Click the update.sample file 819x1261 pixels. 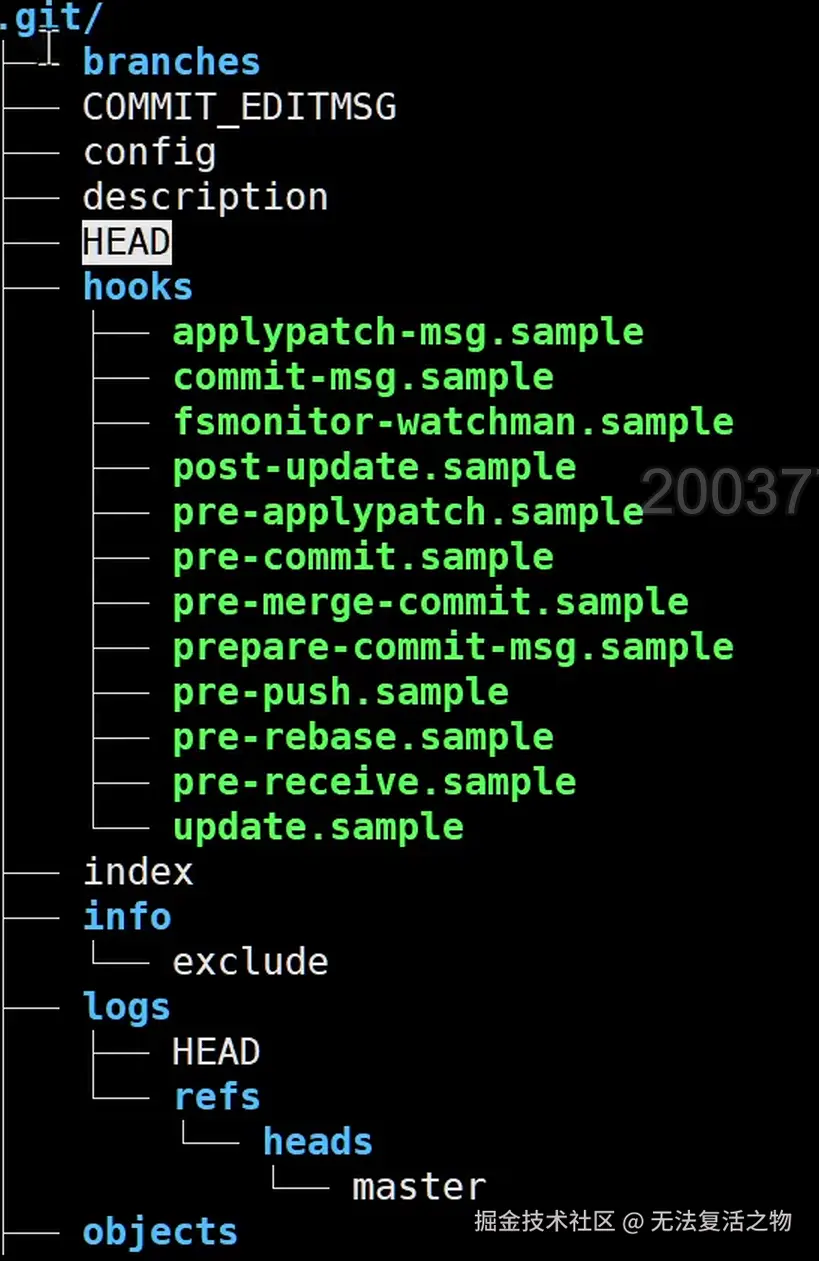[x=318, y=827]
